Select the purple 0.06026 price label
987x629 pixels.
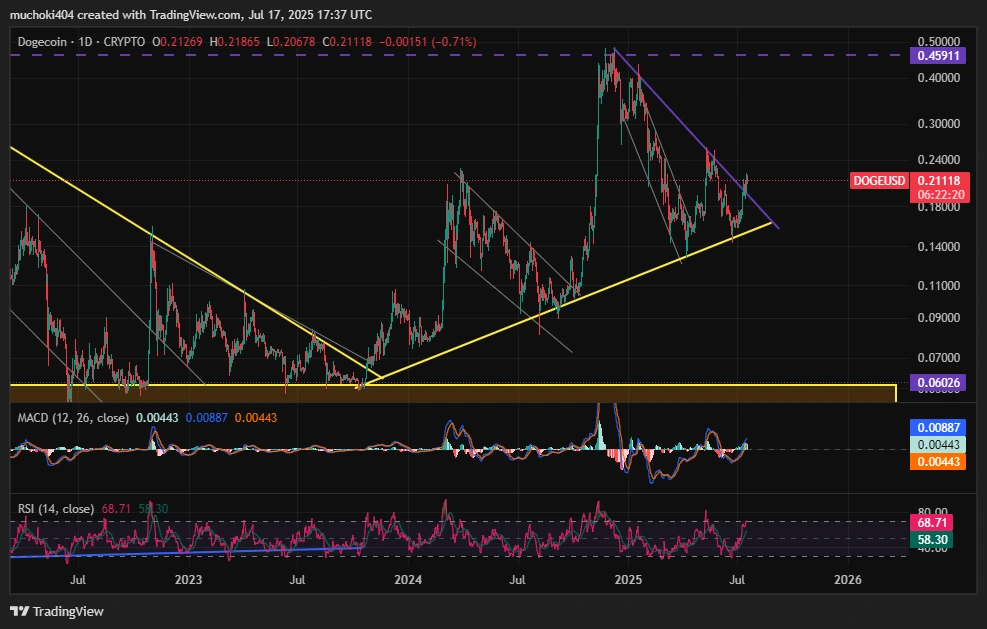939,383
